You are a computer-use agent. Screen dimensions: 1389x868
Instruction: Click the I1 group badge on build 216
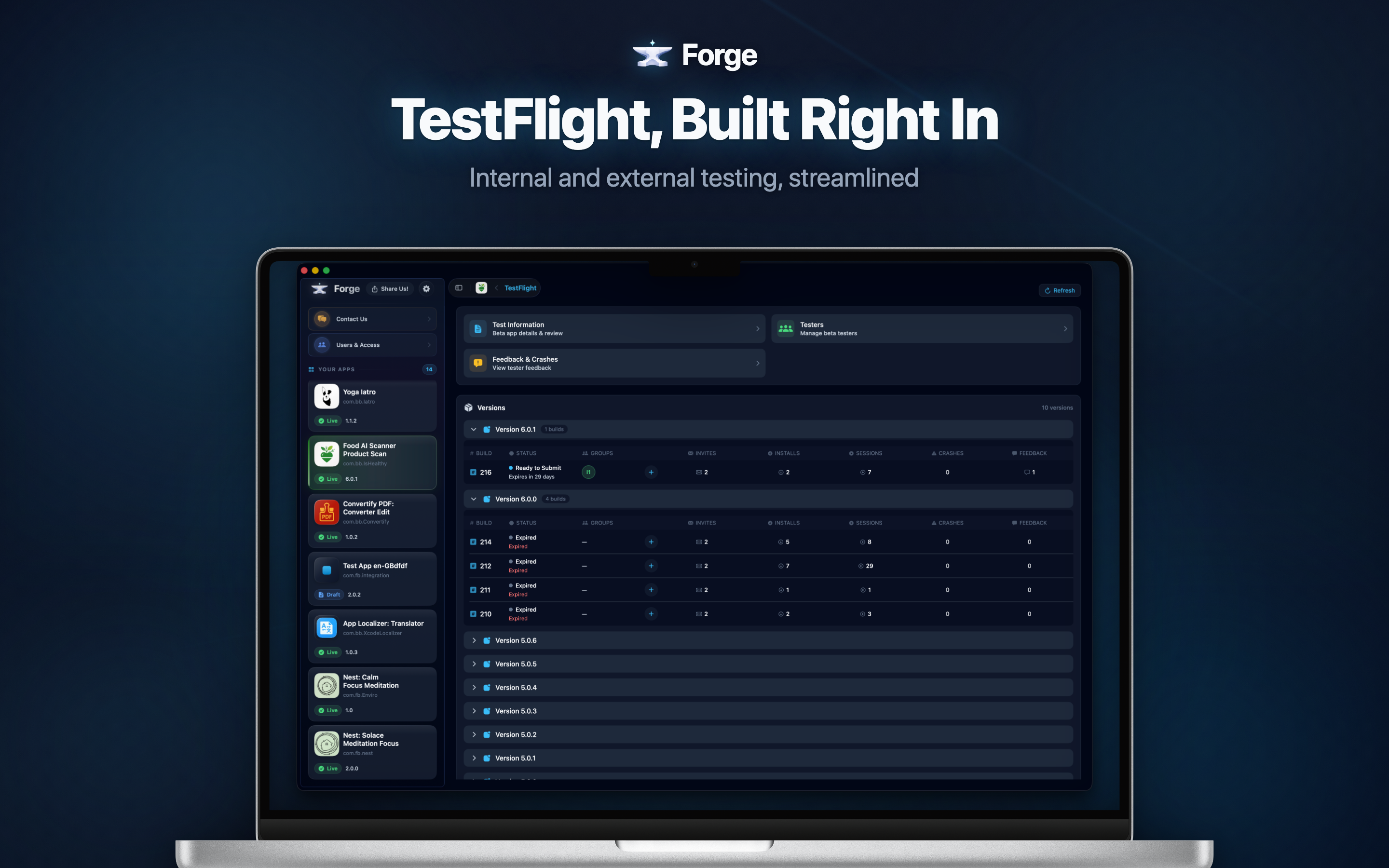pyautogui.click(x=588, y=473)
